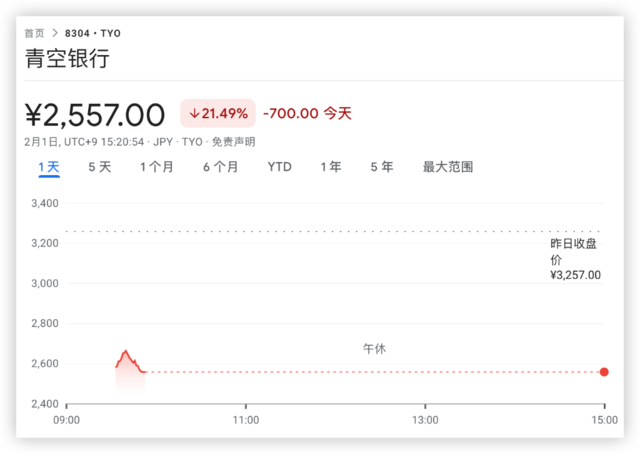The image size is (640, 454).
Task: Click the 首页 breadcrumb link
Action: (35, 33)
